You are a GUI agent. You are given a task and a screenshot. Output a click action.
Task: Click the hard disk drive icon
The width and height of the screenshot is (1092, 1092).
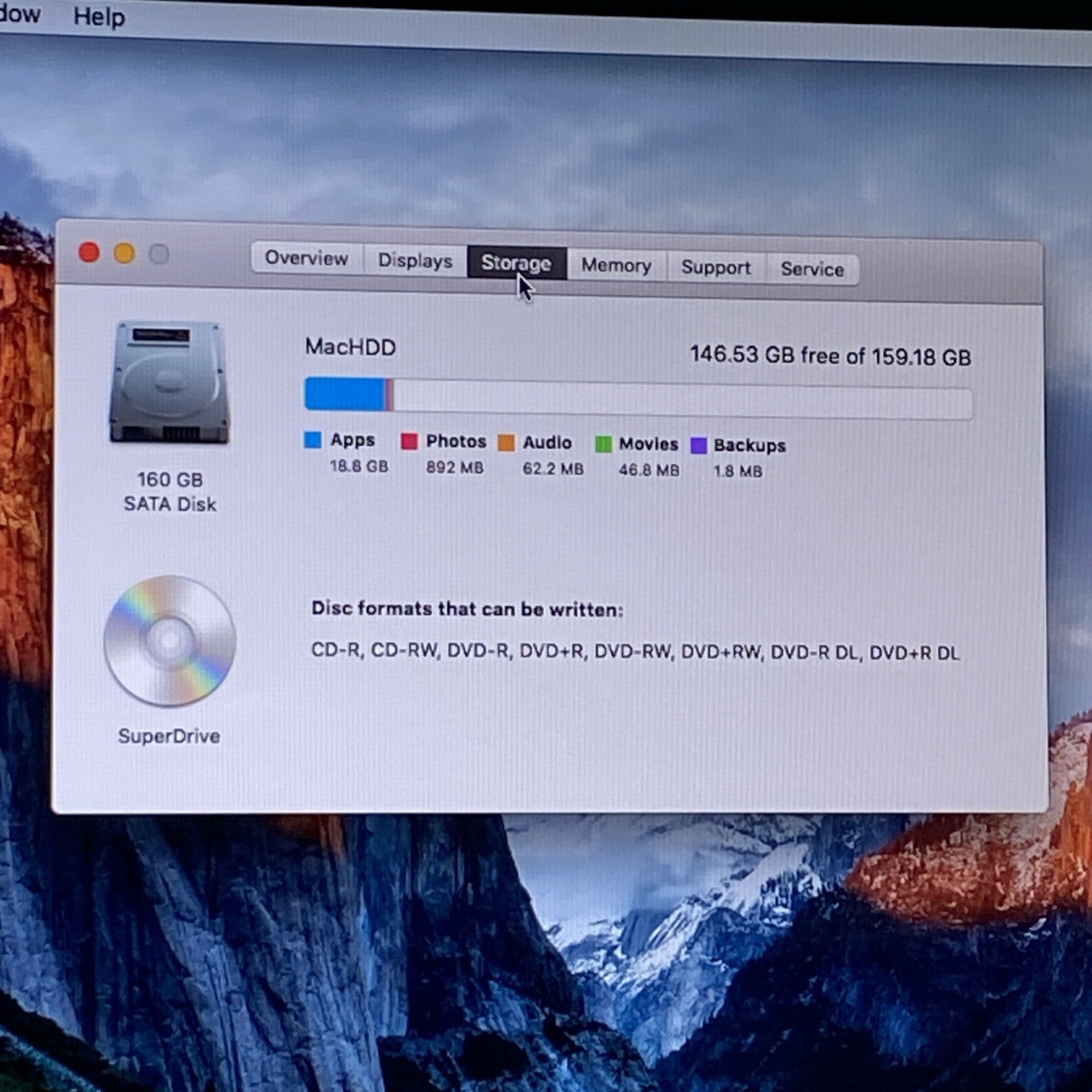[x=169, y=383]
